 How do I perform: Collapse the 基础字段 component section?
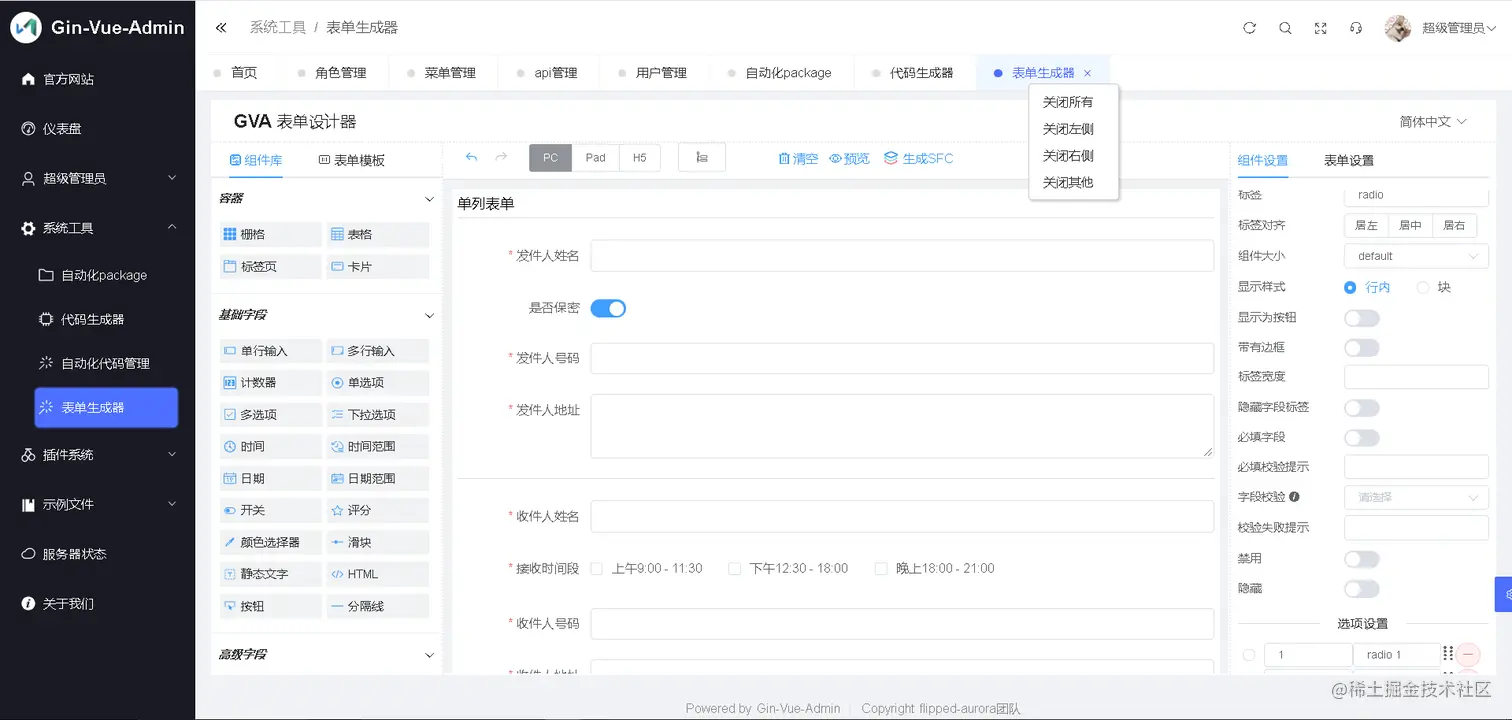430,315
